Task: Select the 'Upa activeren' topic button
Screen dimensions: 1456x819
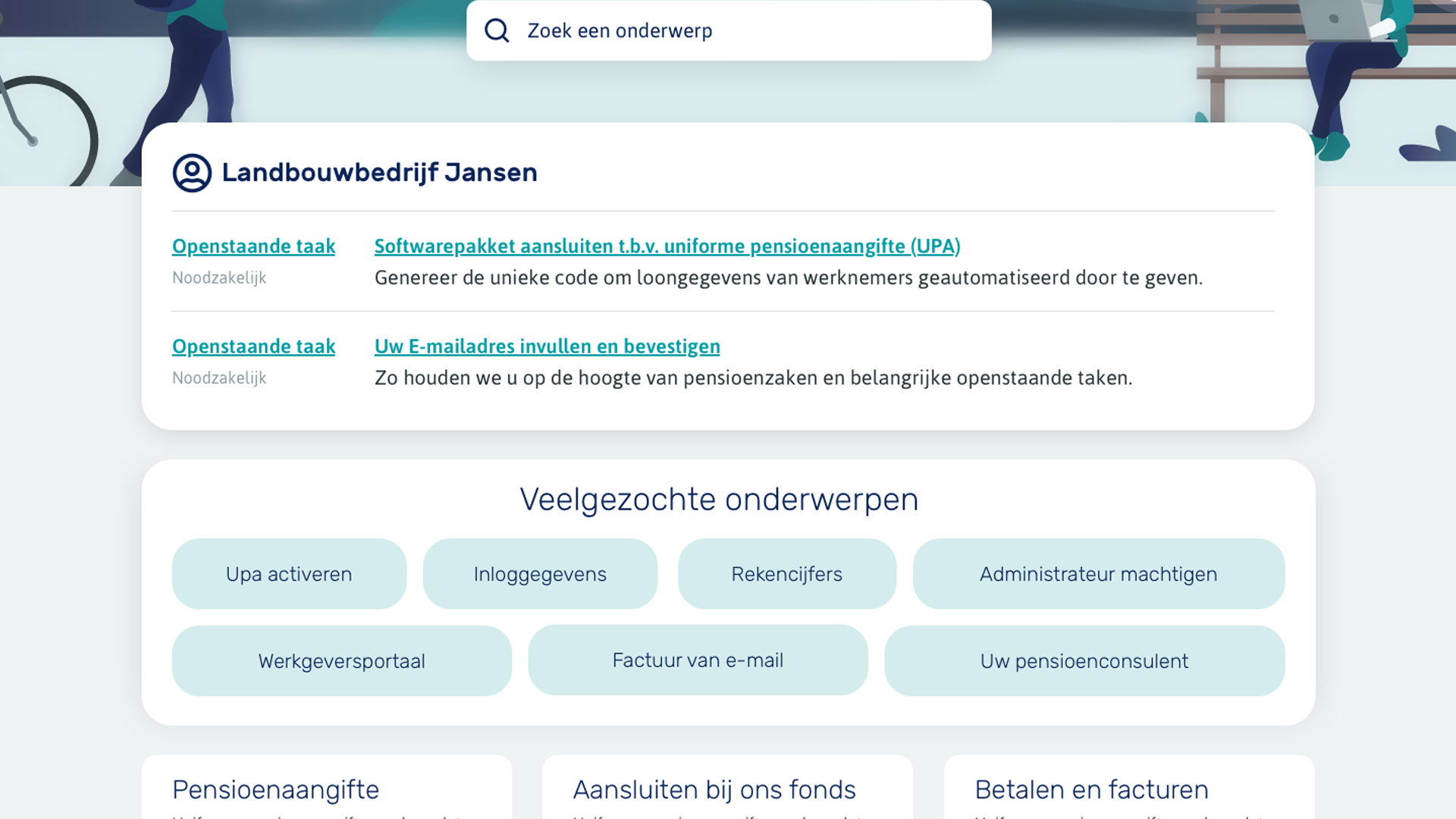Action: (x=289, y=574)
